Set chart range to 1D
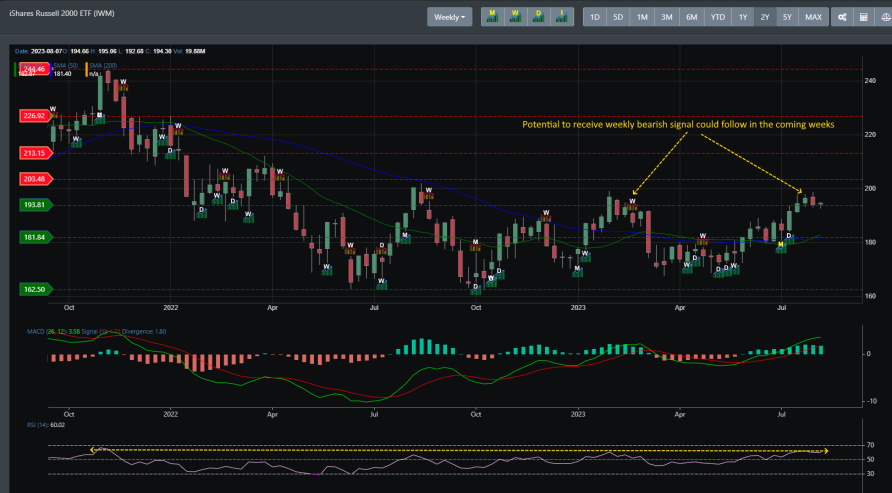Screen dimensions: 892x493 [x=594, y=17]
